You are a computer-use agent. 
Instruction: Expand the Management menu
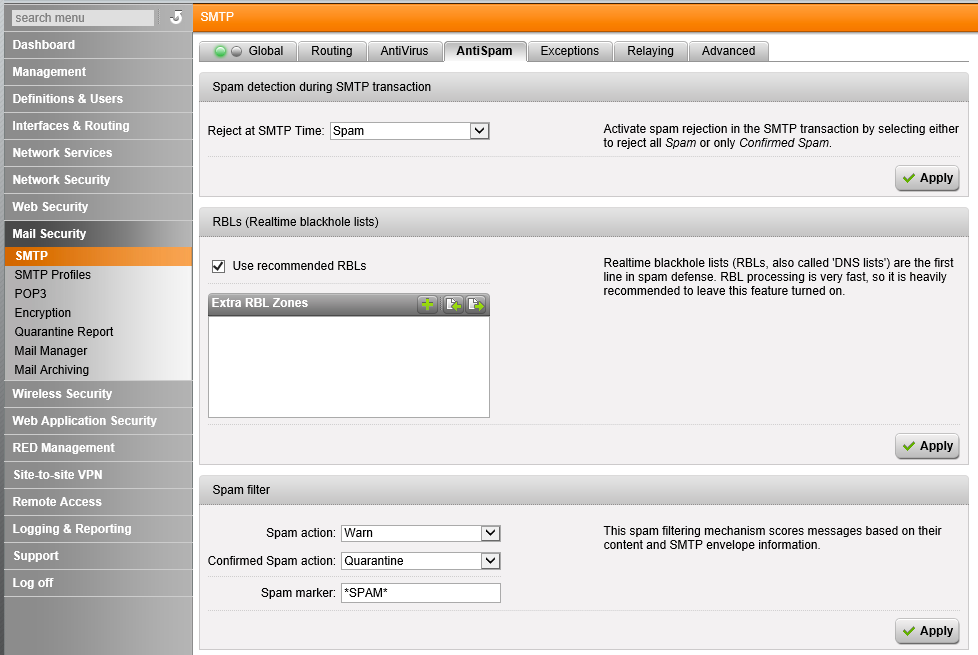click(98, 72)
